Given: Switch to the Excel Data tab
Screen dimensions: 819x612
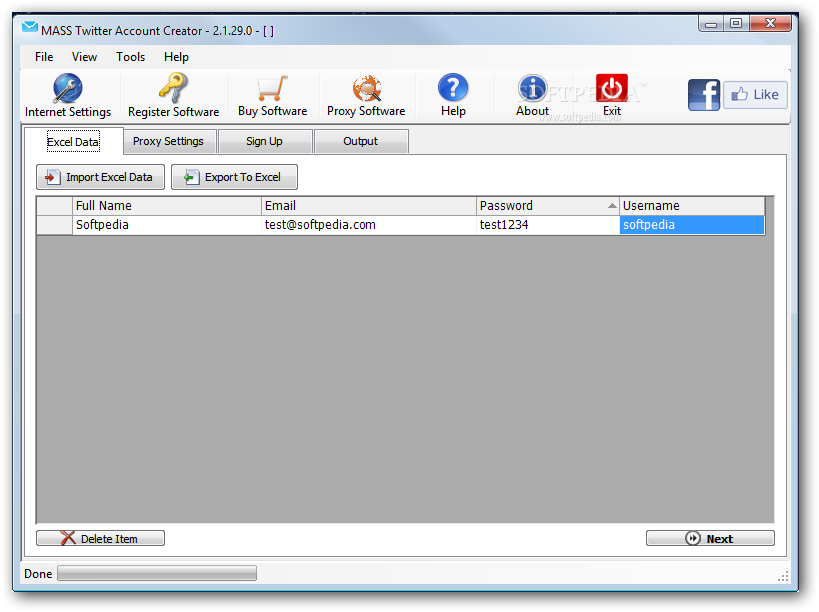Looking at the screenshot, I should coord(73,142).
